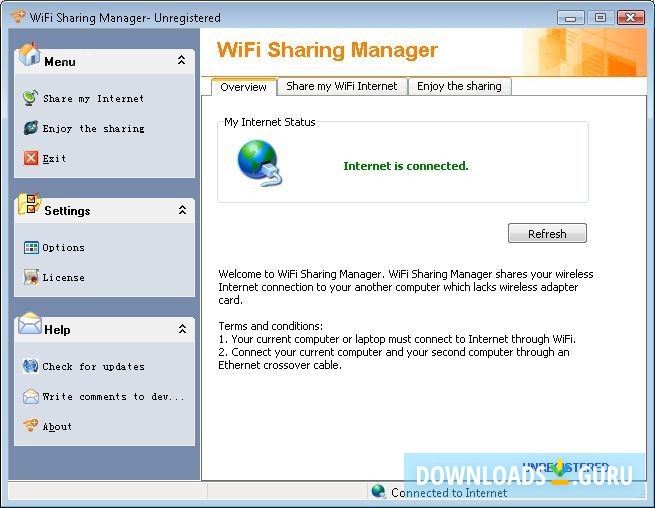655x508 pixels.
Task: Click the Share my Internet satellite icon
Action: 30,98
